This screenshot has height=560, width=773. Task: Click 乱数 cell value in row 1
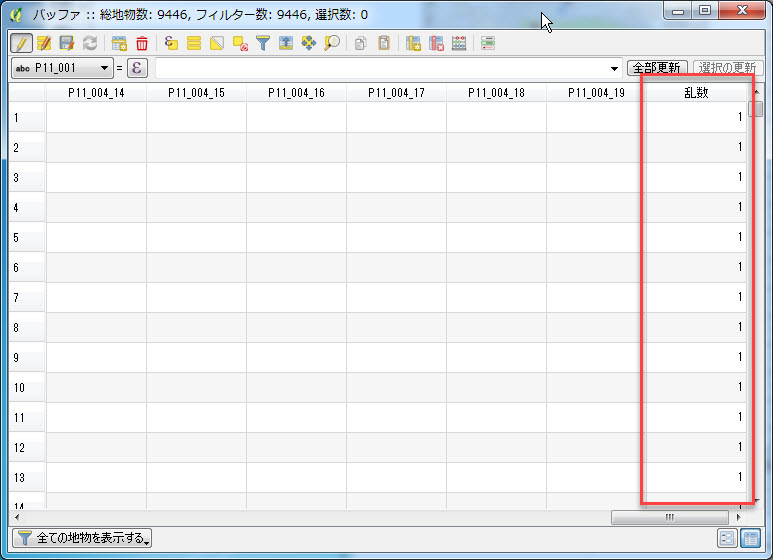[x=696, y=117]
